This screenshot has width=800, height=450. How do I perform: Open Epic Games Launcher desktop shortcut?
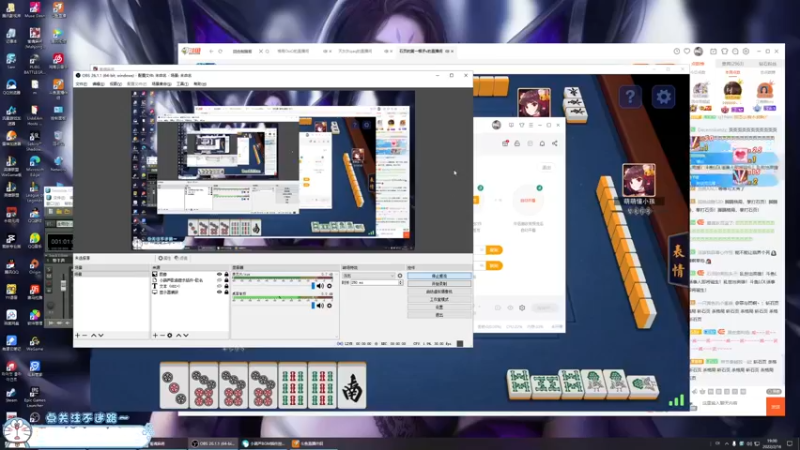coord(34,396)
